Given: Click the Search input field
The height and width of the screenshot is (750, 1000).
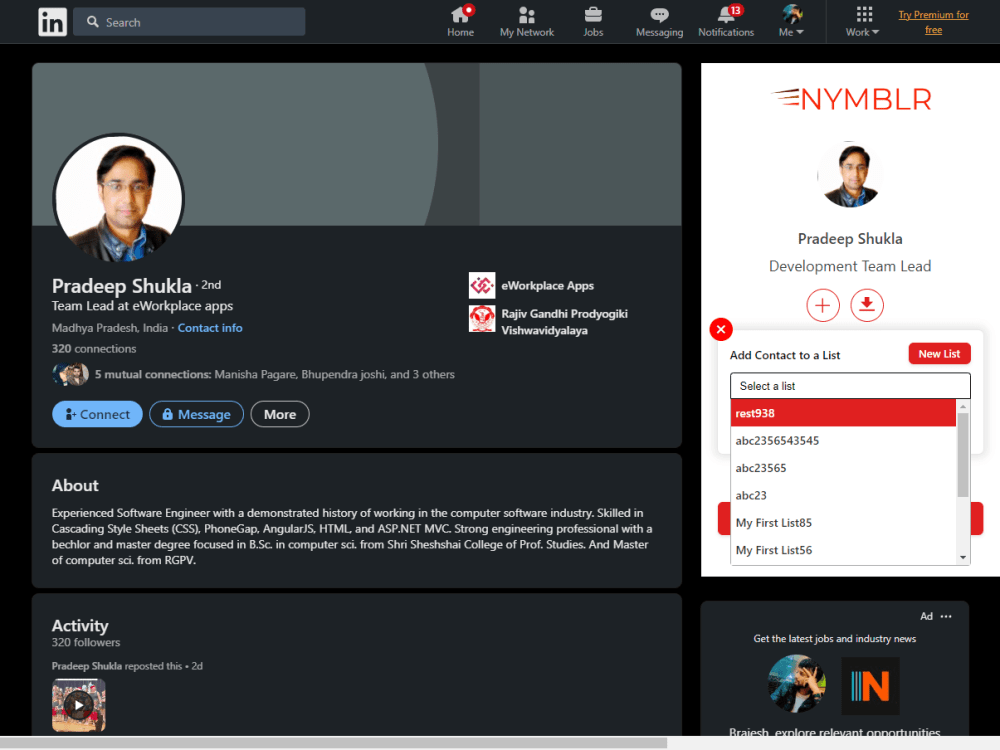Looking at the screenshot, I should tap(189, 22).
